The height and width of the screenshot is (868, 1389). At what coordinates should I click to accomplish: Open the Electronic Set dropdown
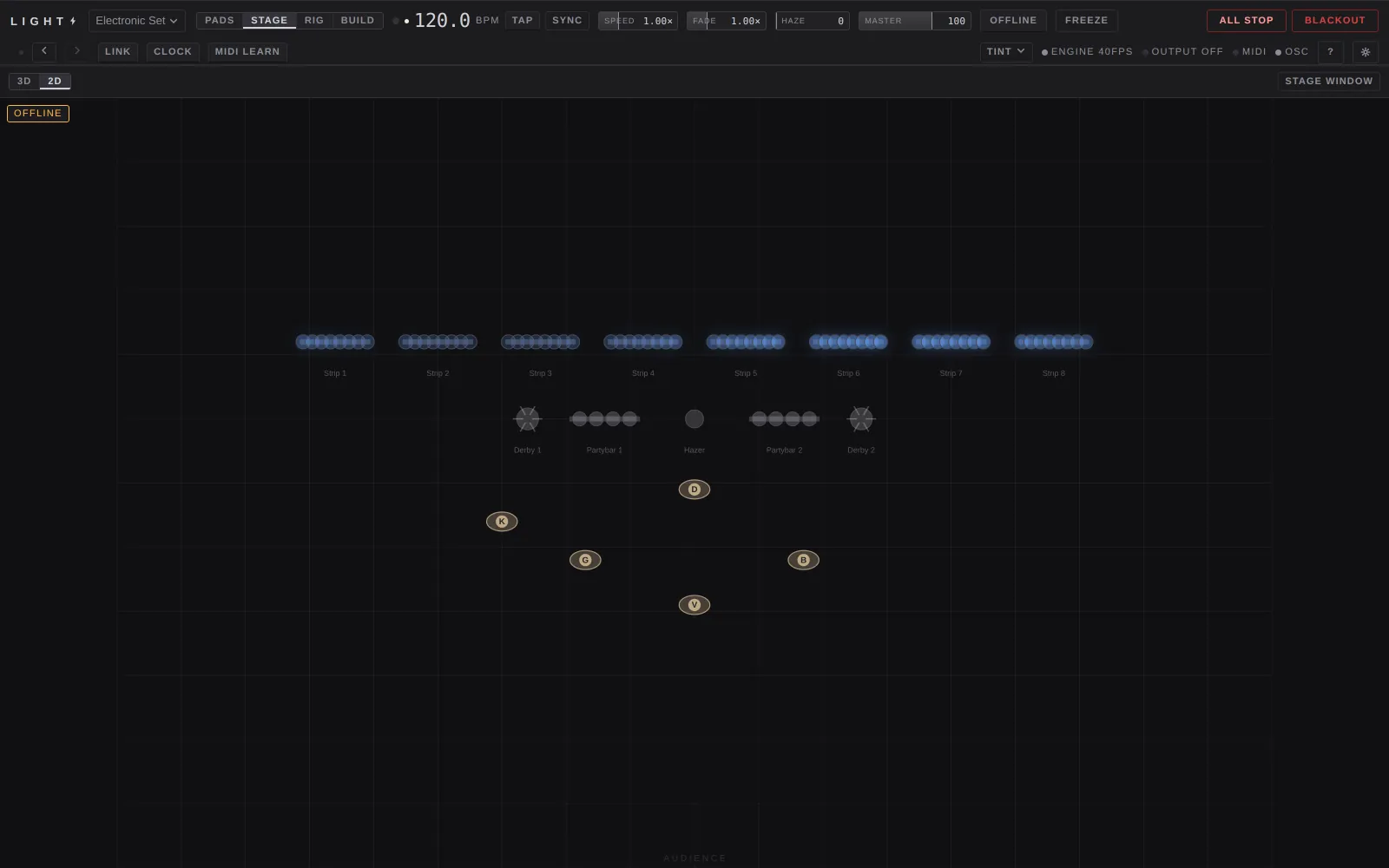[x=137, y=21]
